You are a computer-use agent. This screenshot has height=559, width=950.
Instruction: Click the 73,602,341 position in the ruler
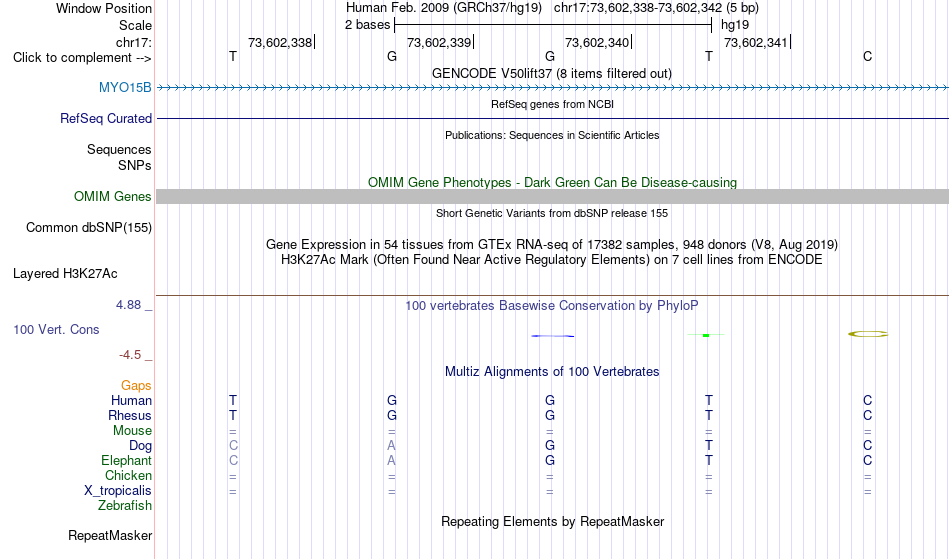tap(756, 43)
